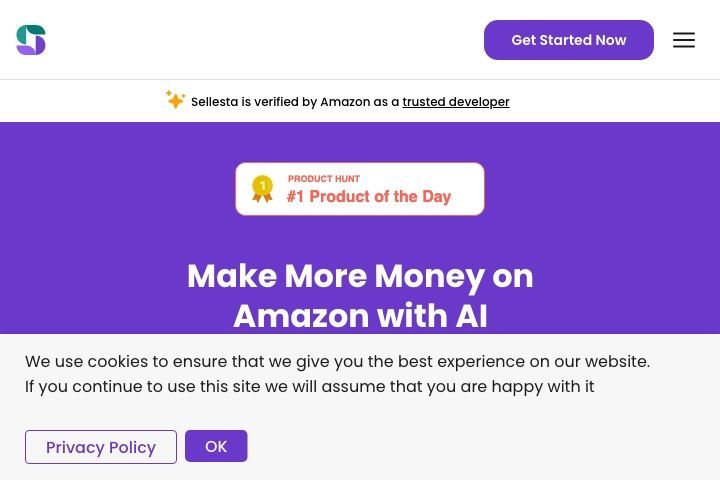Screen dimensions: 720x480
Task: Click the 'Amazon with AI' headline line
Action: [x=360, y=316]
